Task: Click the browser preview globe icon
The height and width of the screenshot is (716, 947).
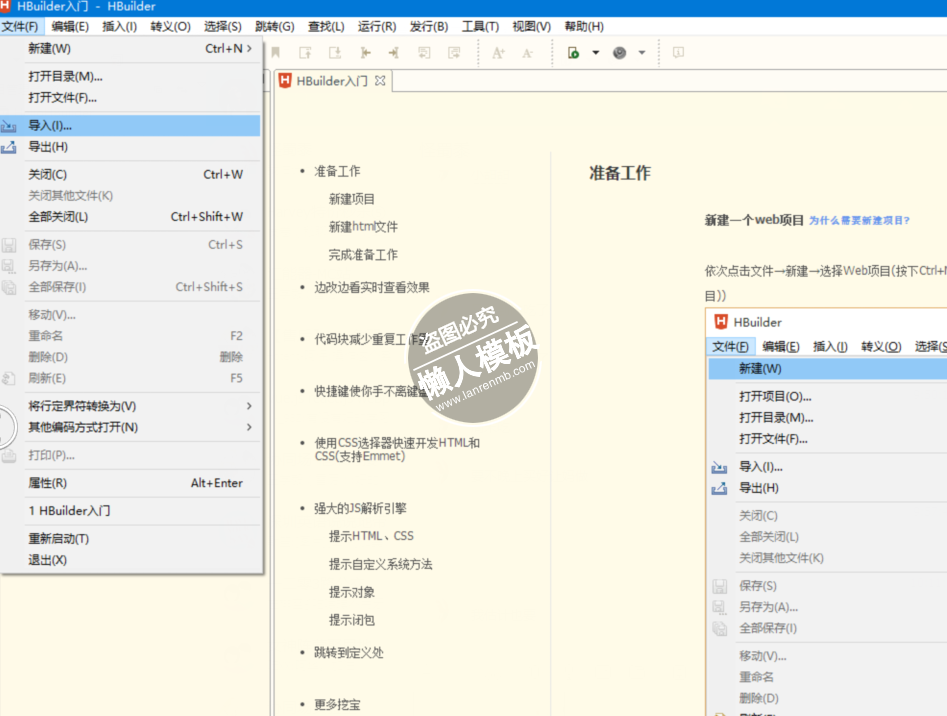Action: 620,53
